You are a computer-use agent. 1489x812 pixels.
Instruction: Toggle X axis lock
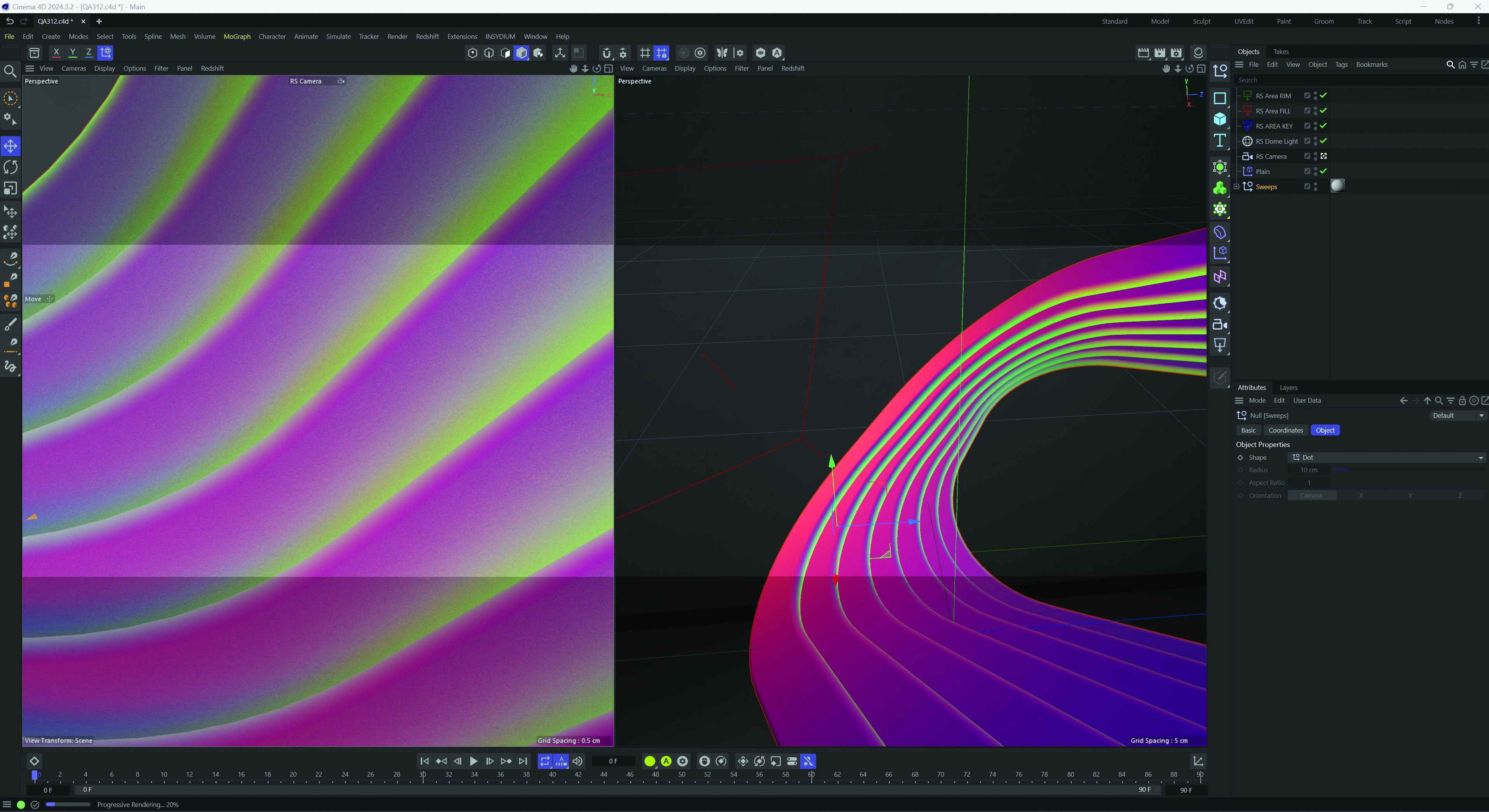pyautogui.click(x=56, y=52)
